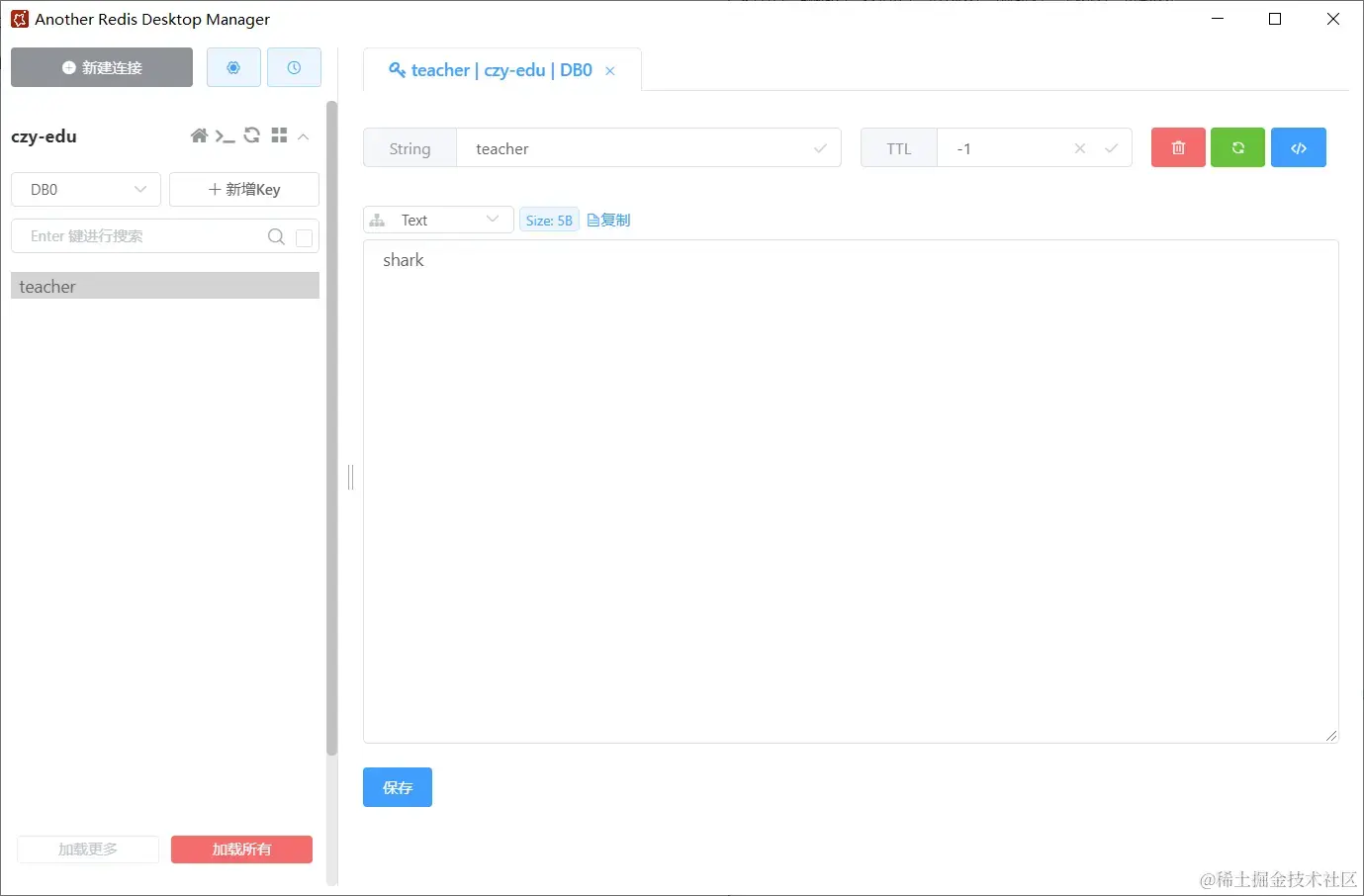Screen dimensions: 1364x896
Task: Open the Redis console terminal icon
Action: point(226,135)
